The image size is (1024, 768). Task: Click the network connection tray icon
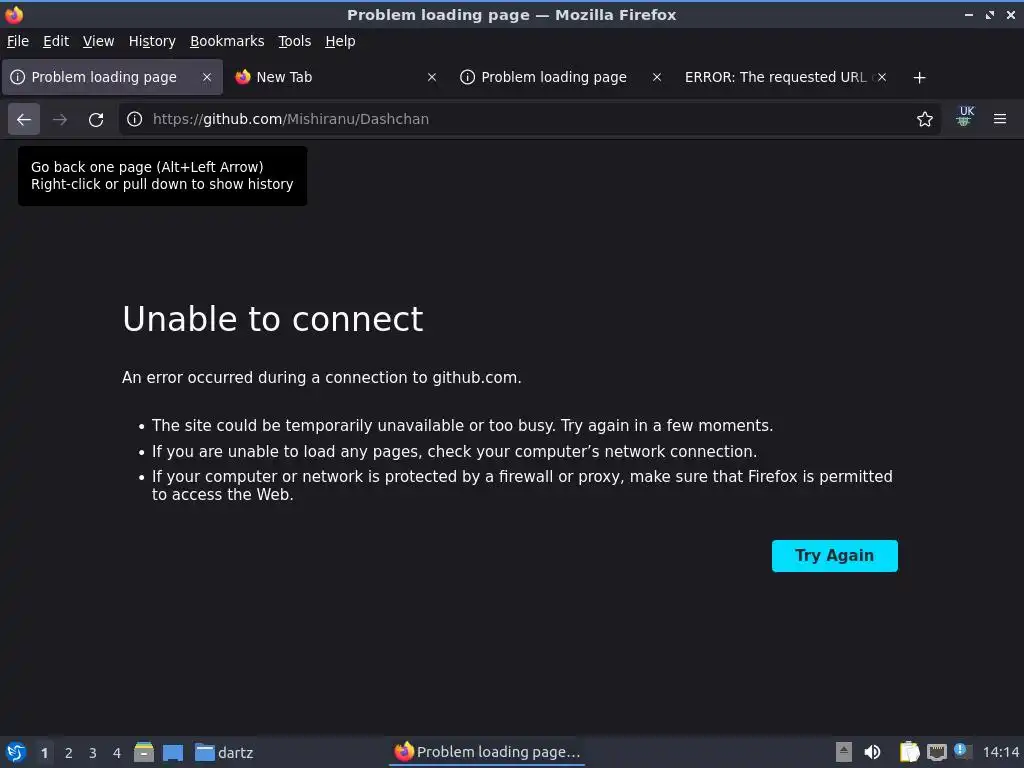tap(937, 752)
